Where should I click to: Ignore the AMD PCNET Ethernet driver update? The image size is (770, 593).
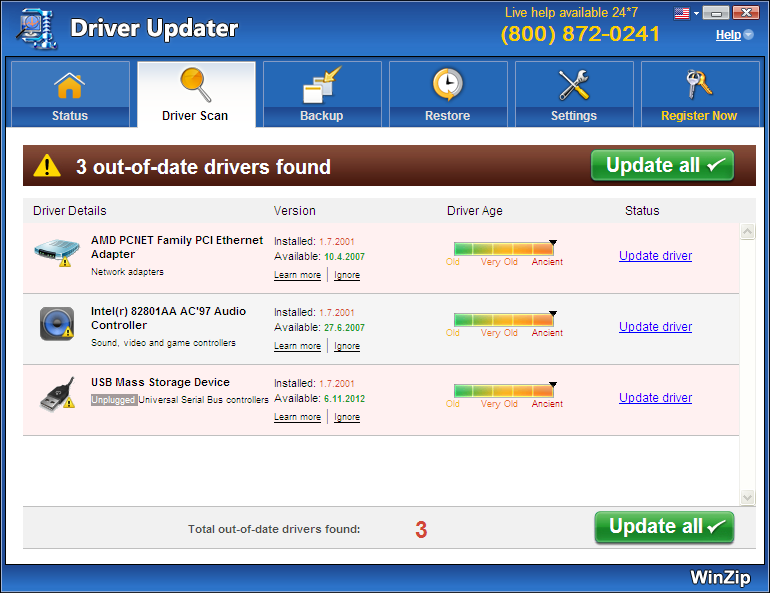coord(347,275)
